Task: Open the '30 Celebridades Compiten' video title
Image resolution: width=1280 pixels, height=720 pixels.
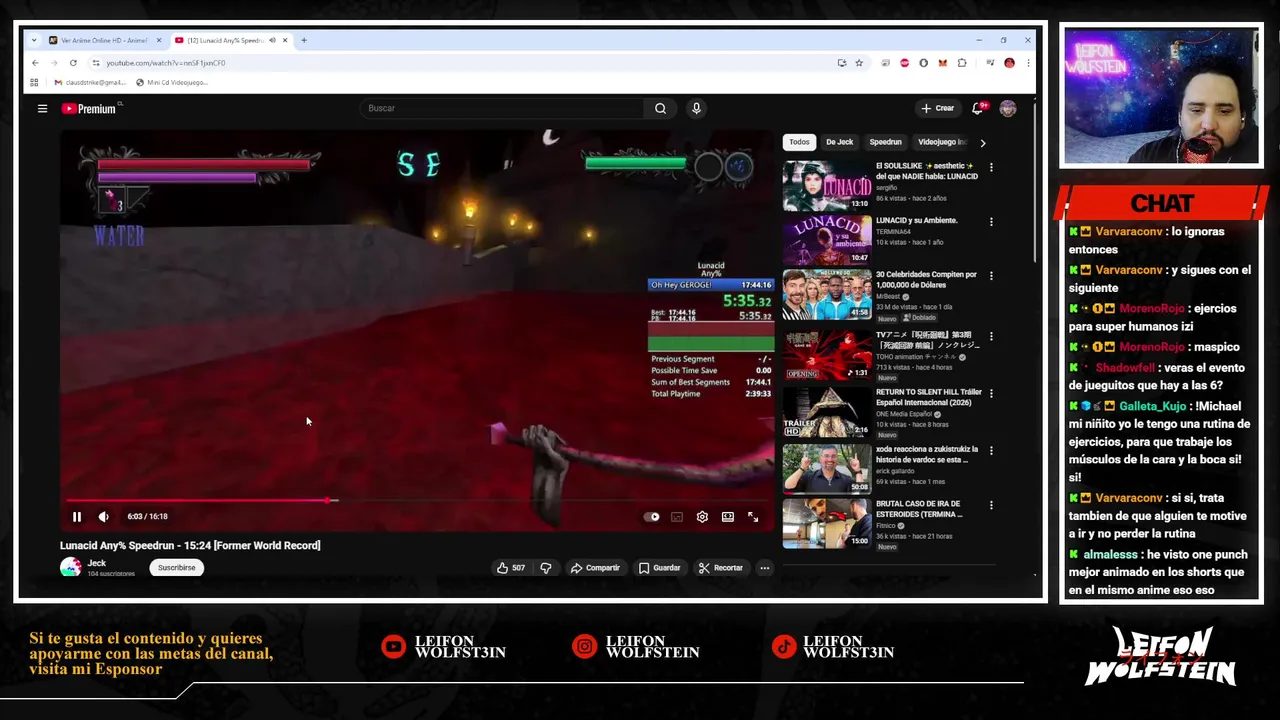Action: (x=929, y=279)
